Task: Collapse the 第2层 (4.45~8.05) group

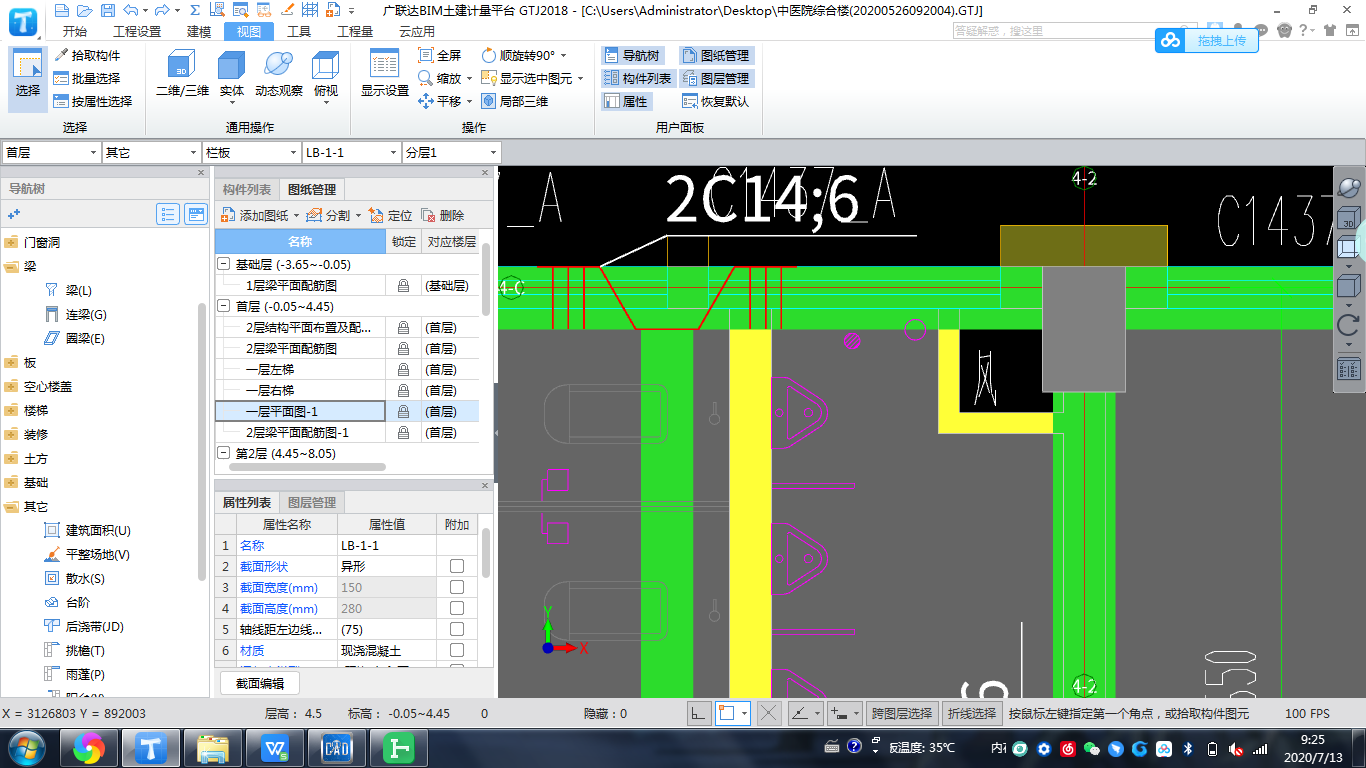Action: (x=224, y=453)
